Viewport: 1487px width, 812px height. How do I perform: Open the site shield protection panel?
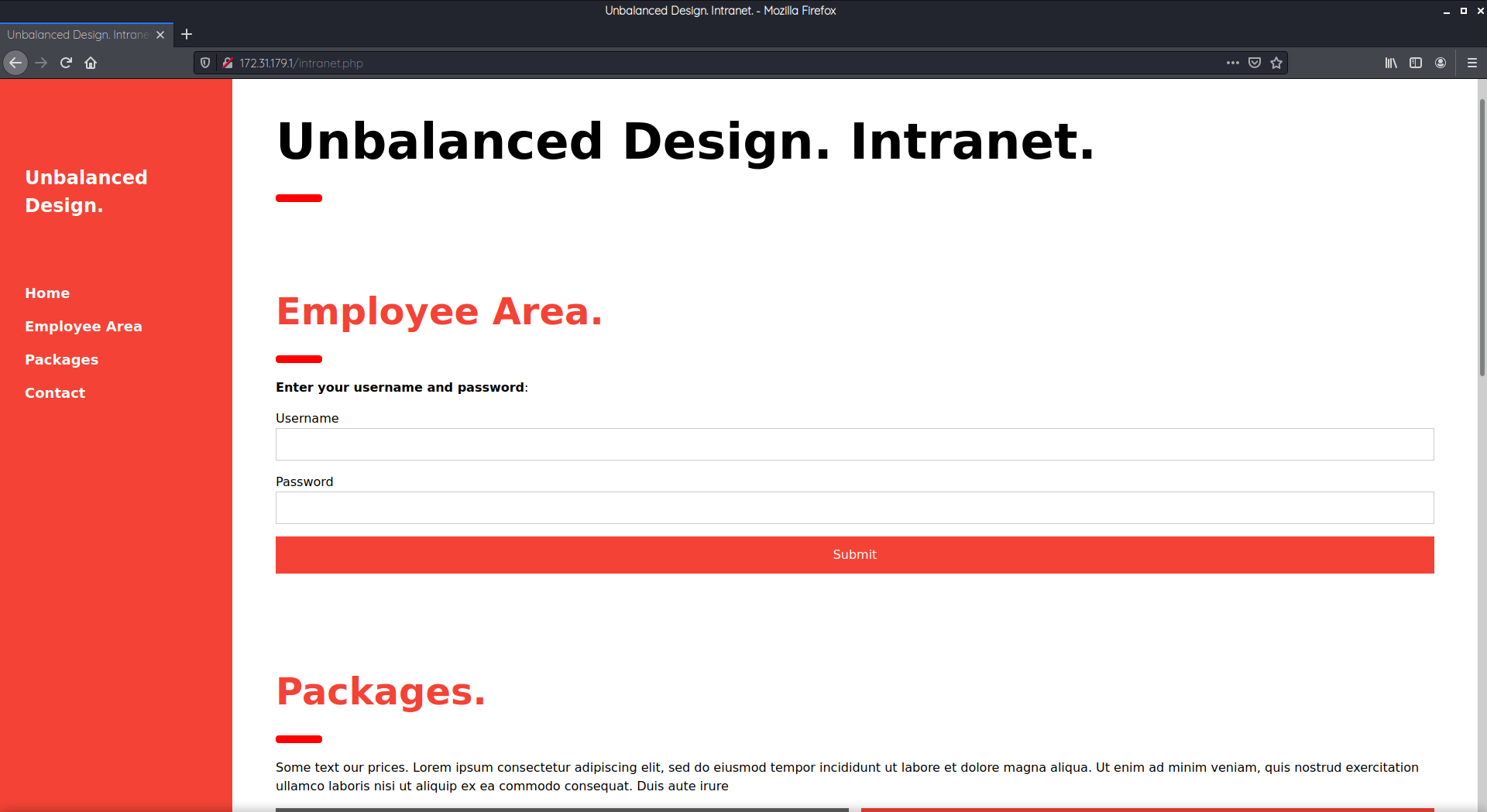[204, 63]
